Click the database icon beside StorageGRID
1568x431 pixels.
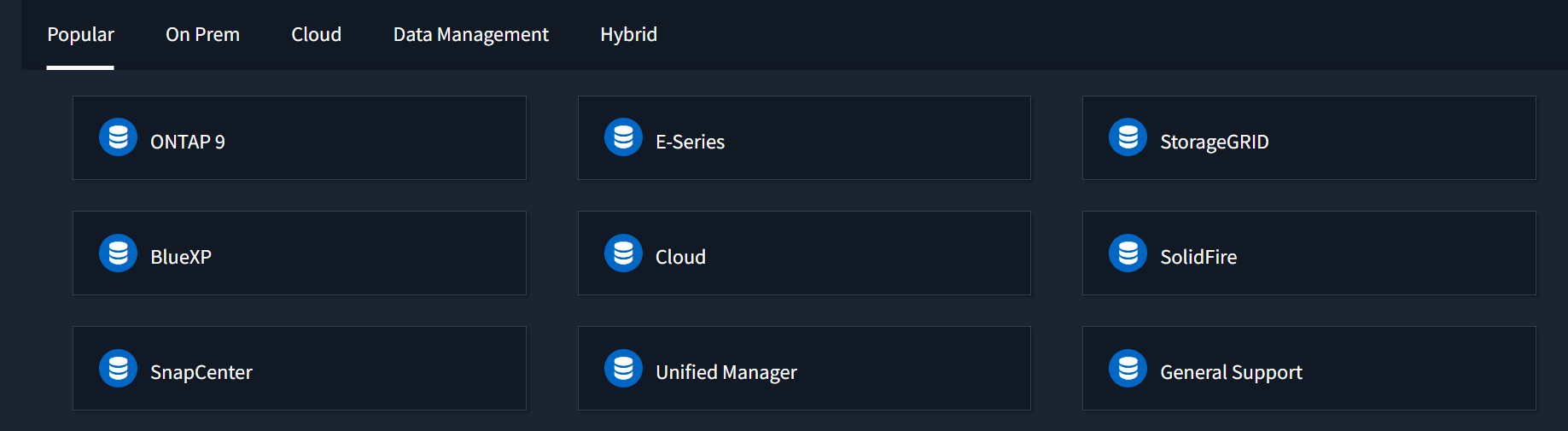1128,137
